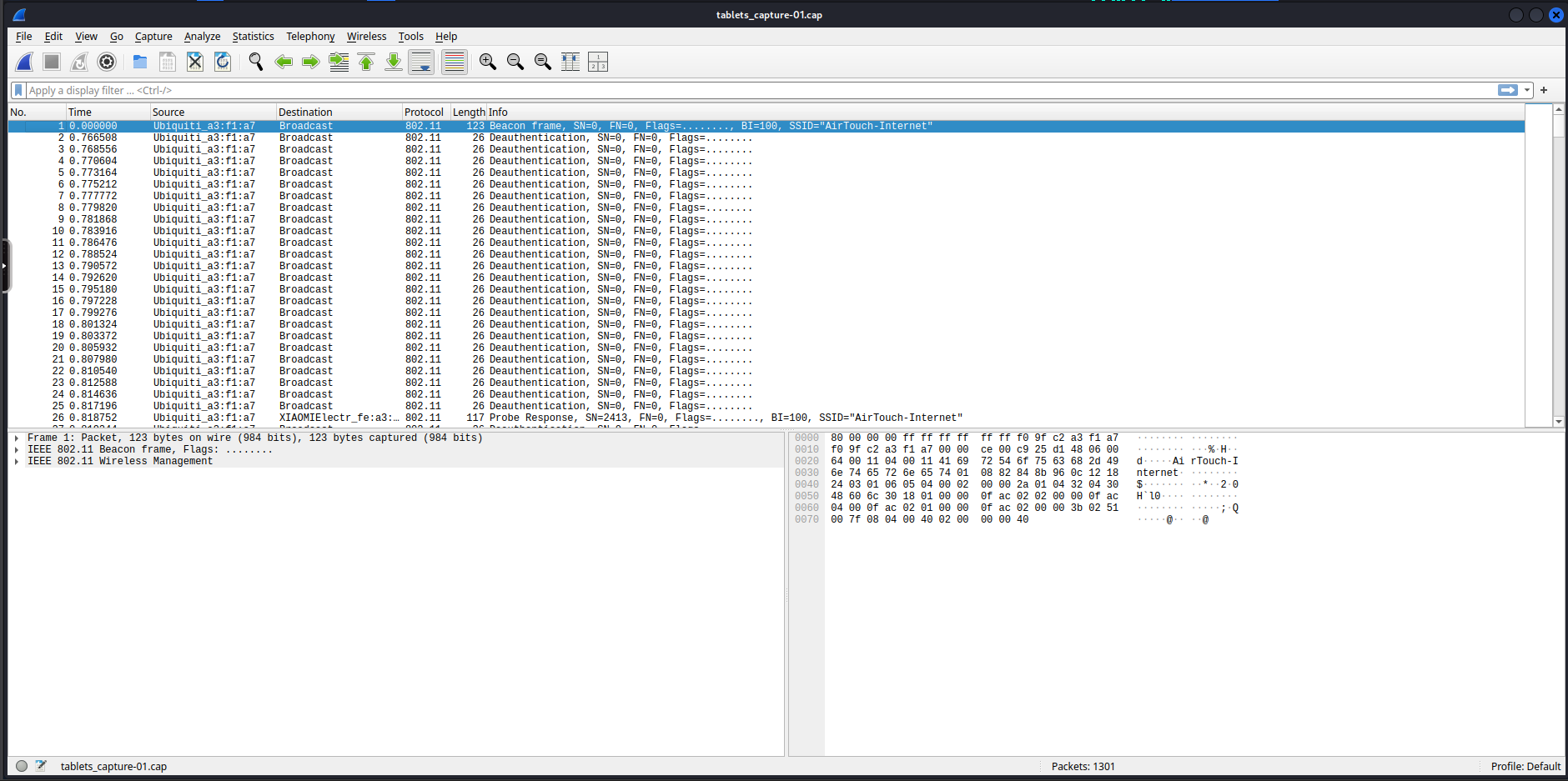Apply the display filter with the arrow button
This screenshot has height=781, width=1568.
click(1508, 90)
